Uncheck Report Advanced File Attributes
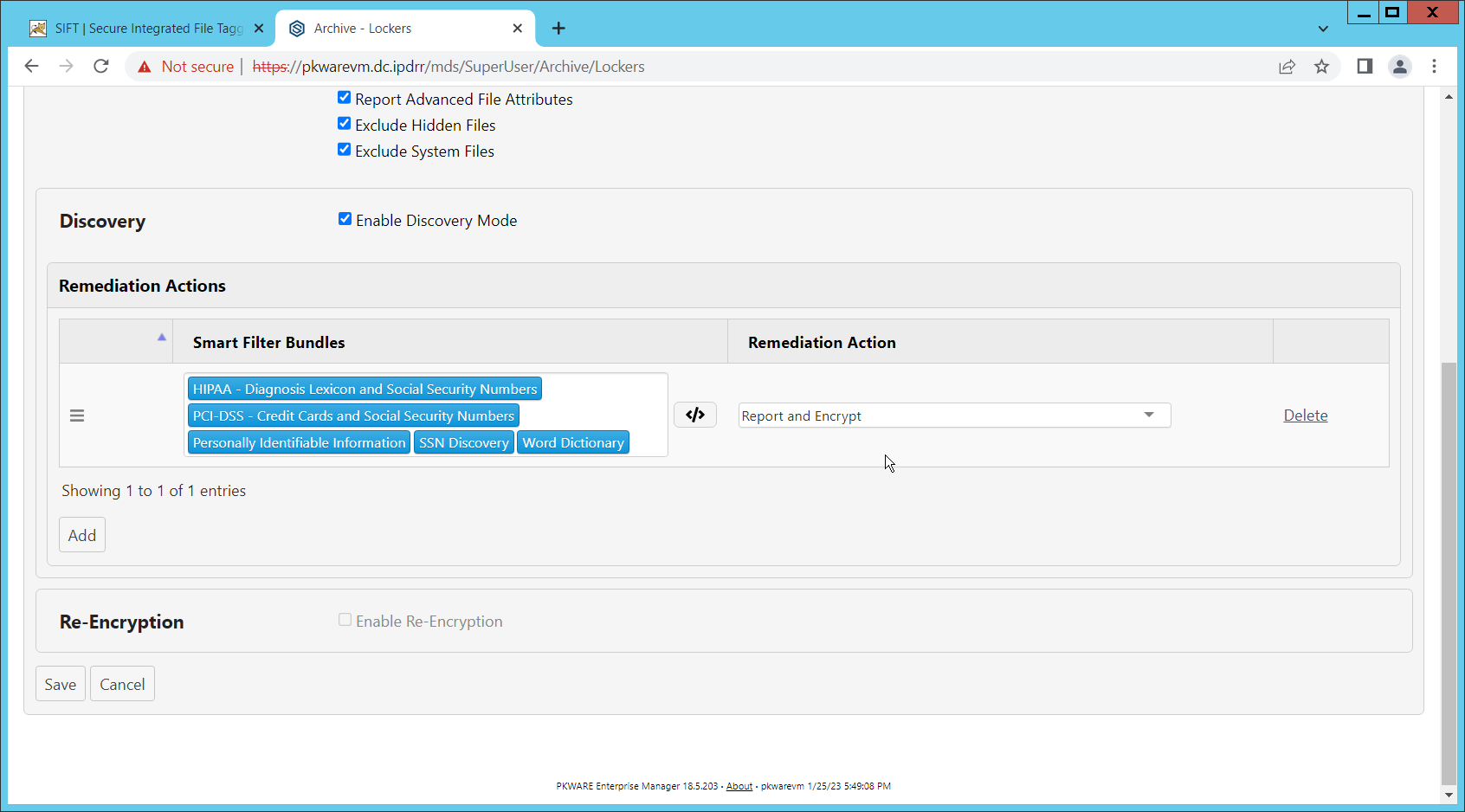1465x812 pixels. click(345, 98)
